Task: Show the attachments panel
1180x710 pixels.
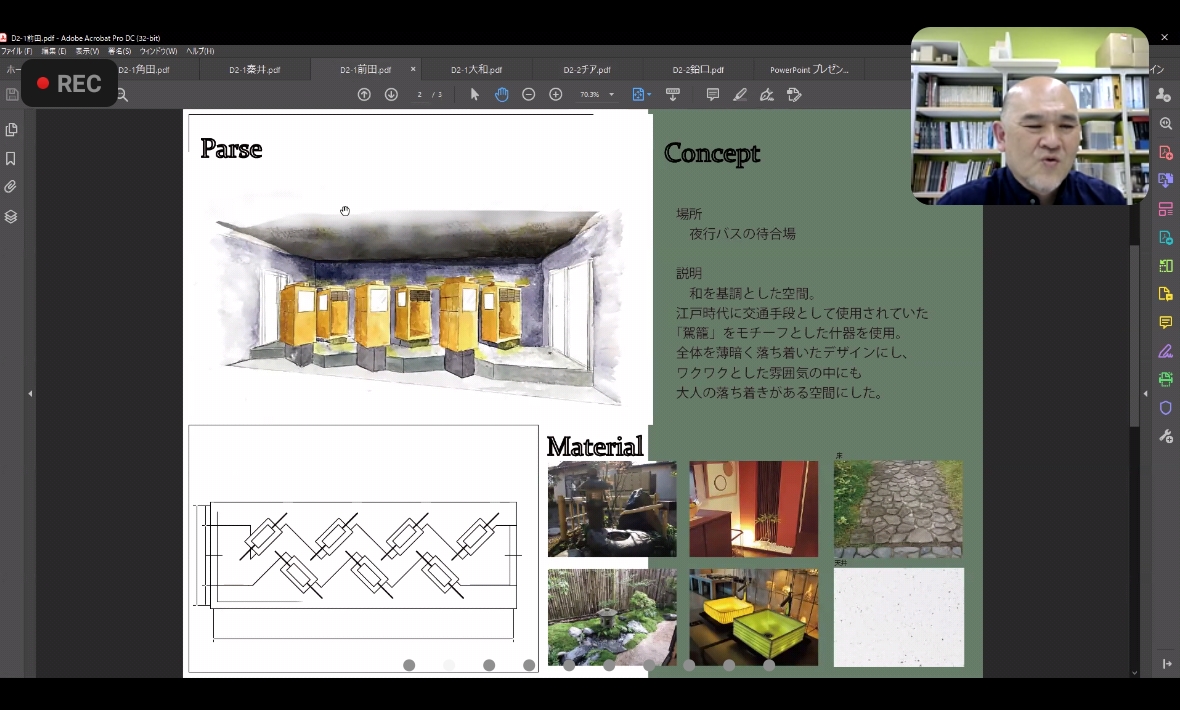Action: (x=11, y=187)
